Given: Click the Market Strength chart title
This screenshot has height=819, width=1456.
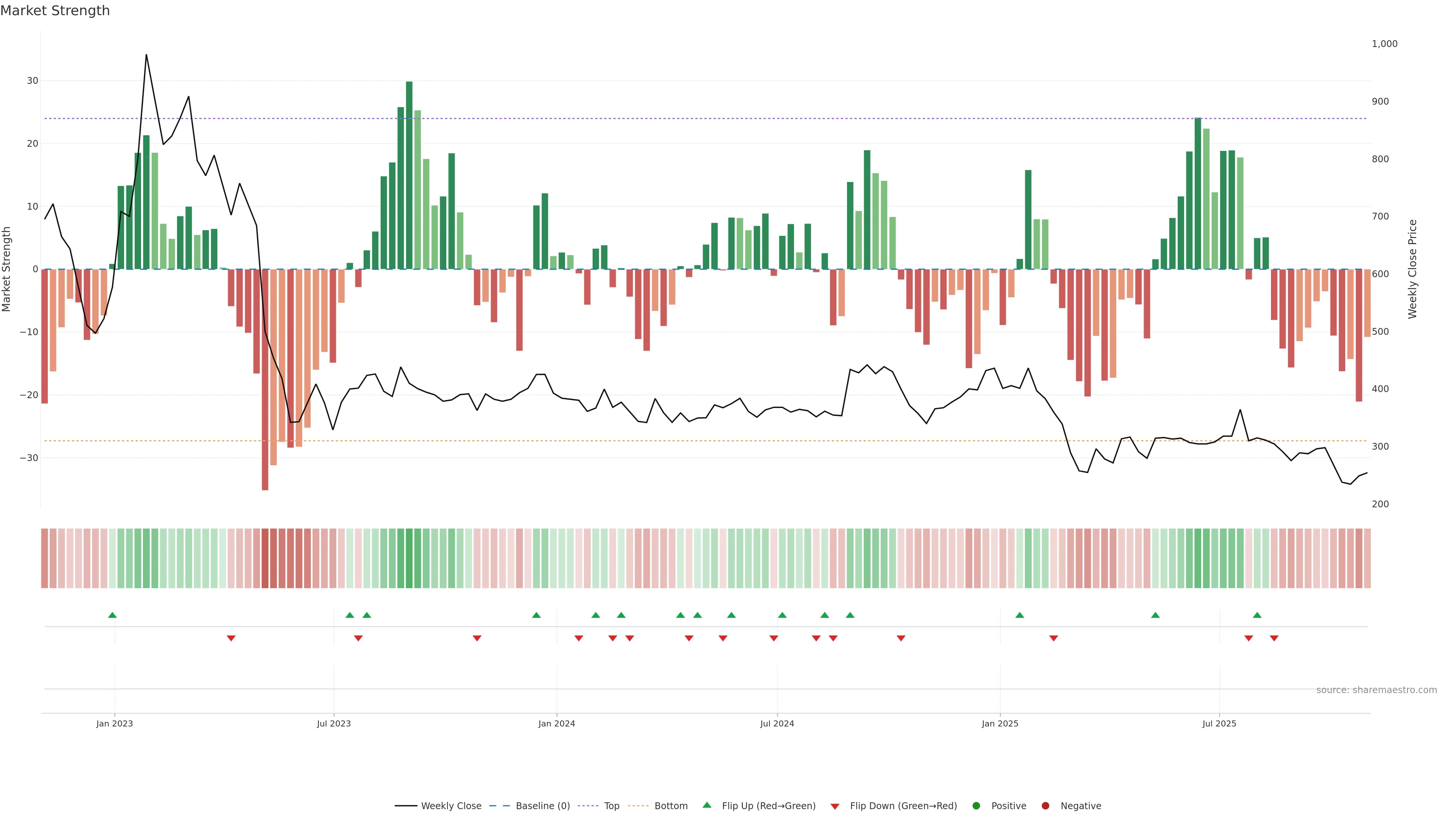Looking at the screenshot, I should 55,11.
